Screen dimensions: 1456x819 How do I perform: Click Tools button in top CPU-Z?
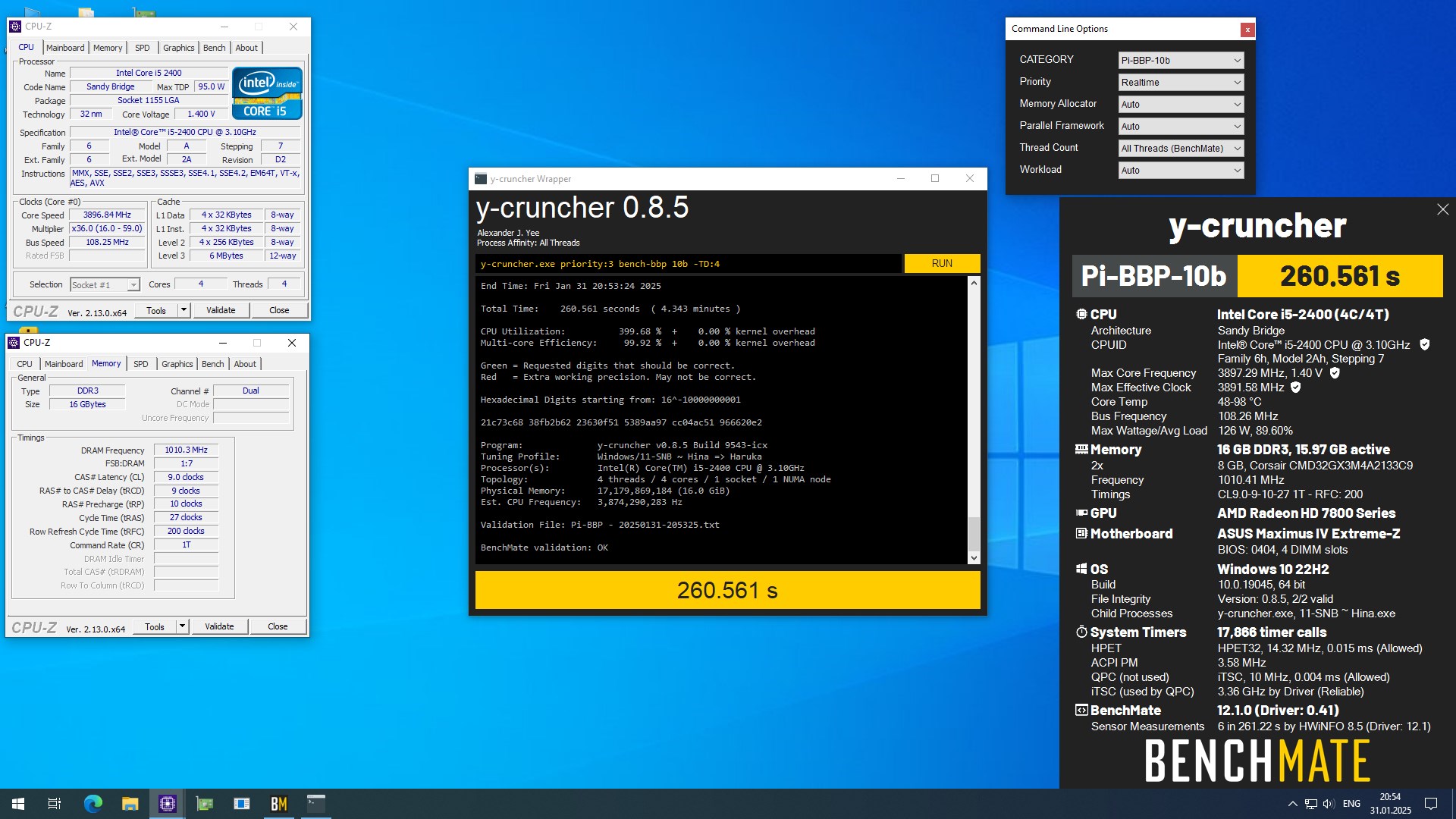coord(156,310)
